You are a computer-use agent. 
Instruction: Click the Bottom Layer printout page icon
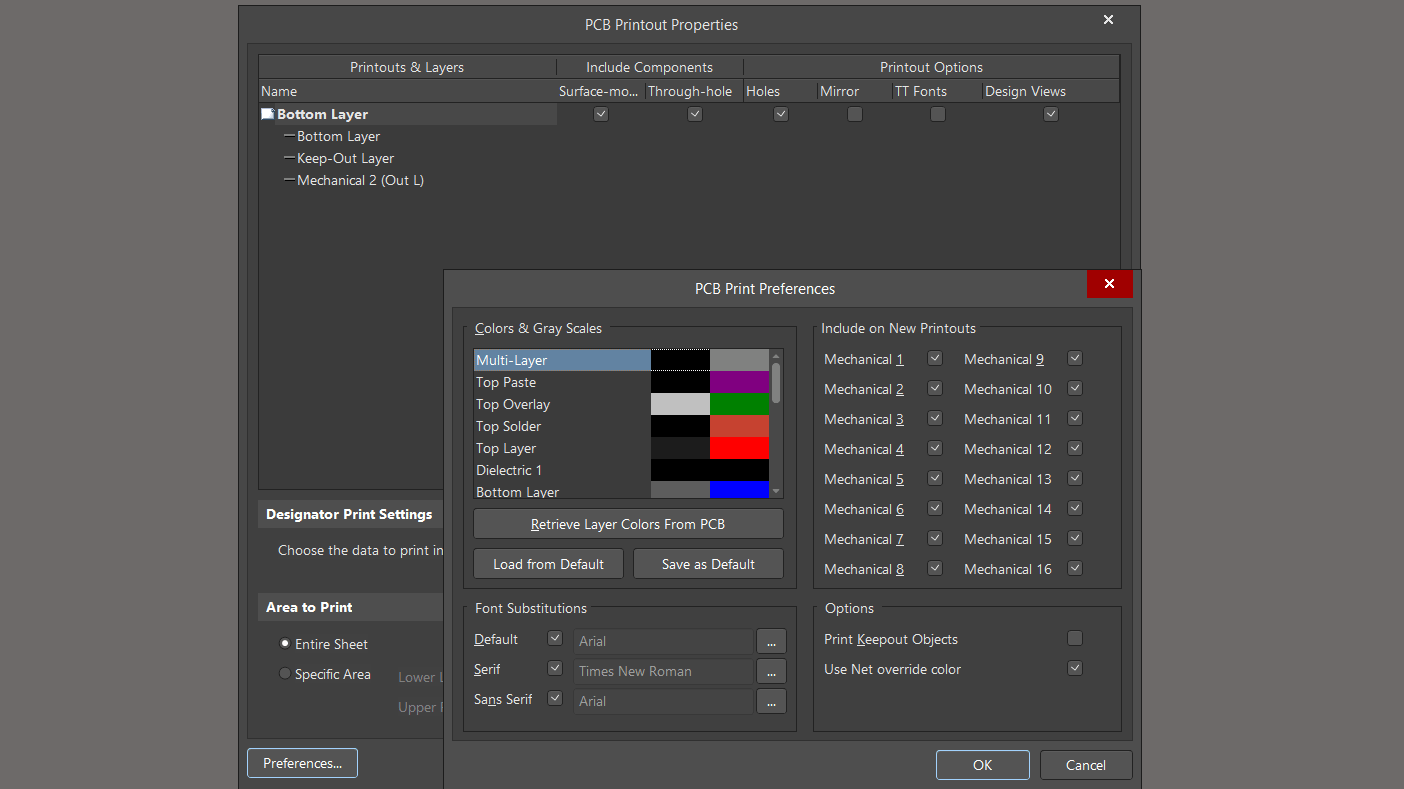tap(267, 114)
